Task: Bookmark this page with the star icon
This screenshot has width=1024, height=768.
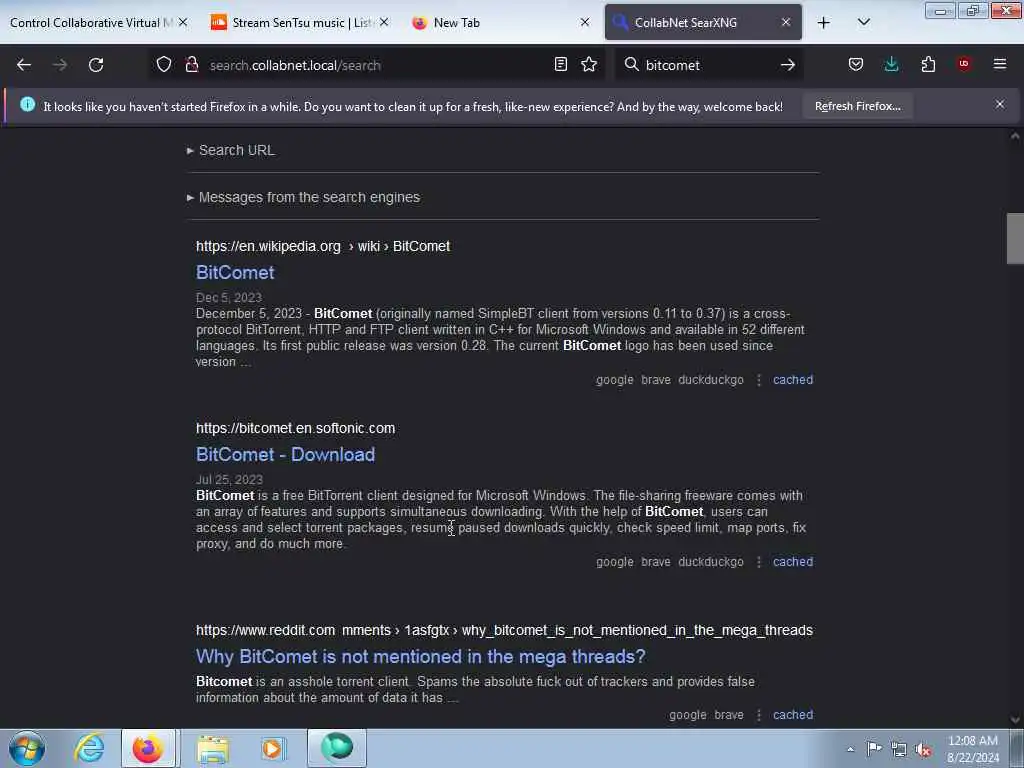Action: pos(589,64)
